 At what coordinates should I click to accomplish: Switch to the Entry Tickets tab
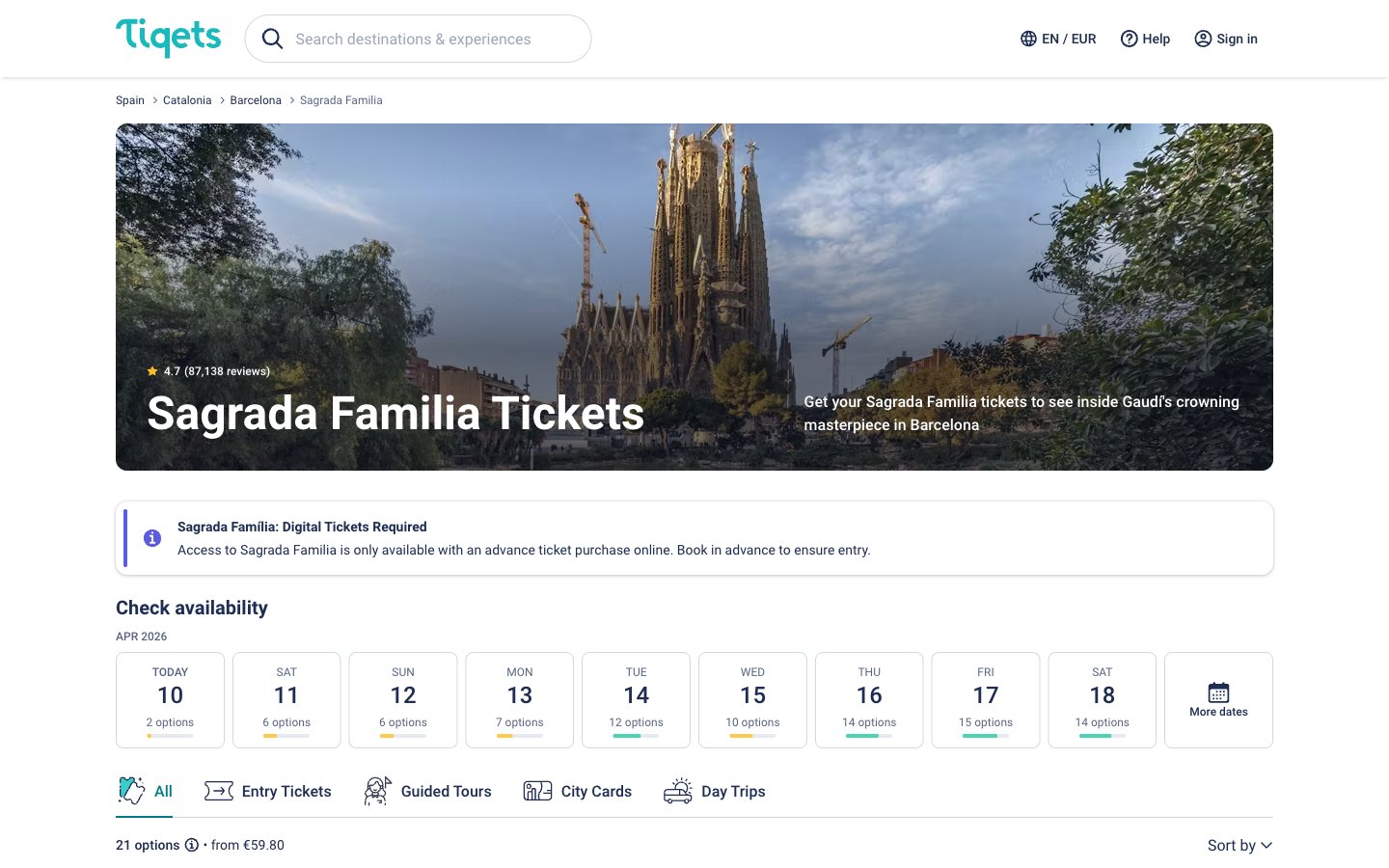coord(268,791)
